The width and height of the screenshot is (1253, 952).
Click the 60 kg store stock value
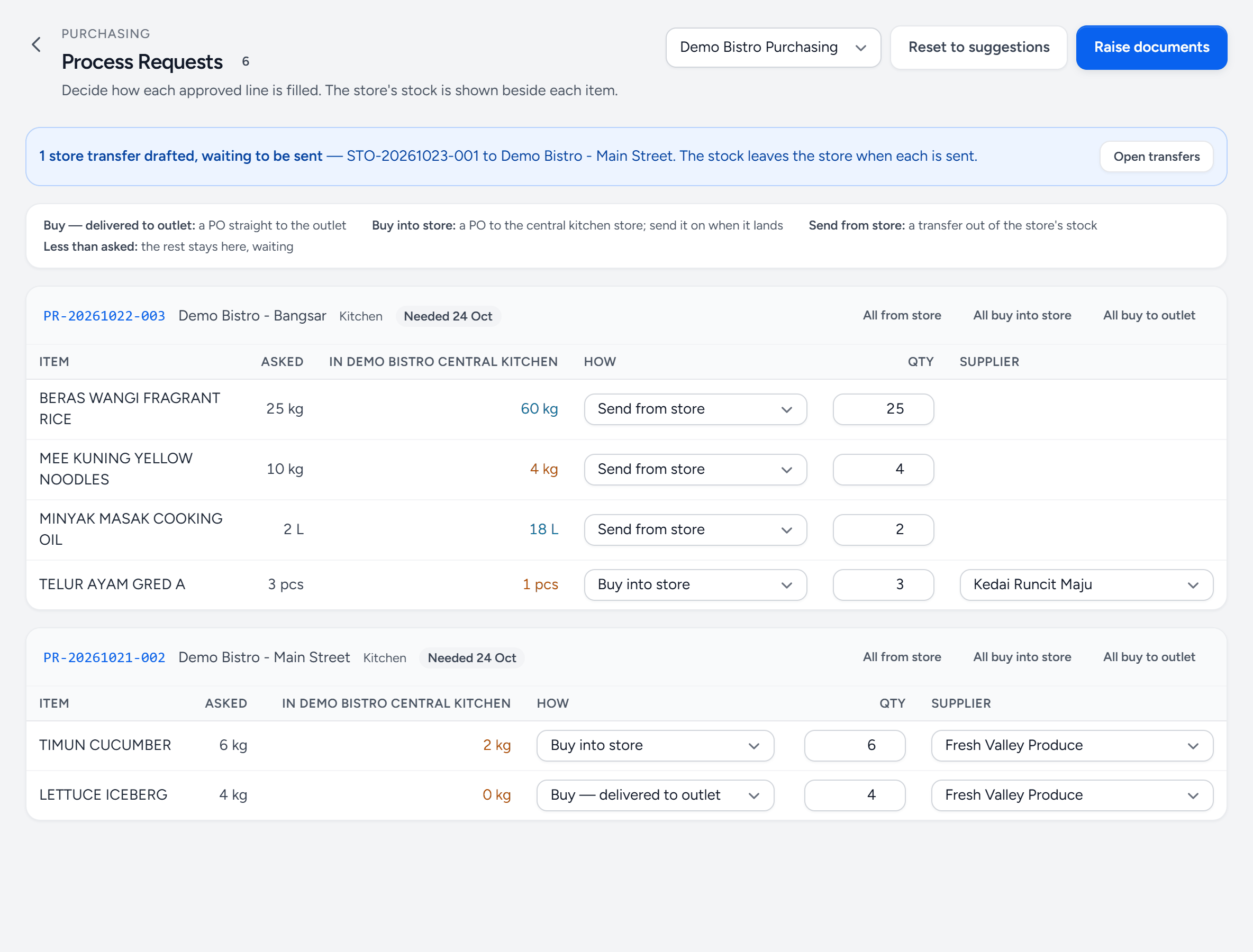click(x=539, y=408)
